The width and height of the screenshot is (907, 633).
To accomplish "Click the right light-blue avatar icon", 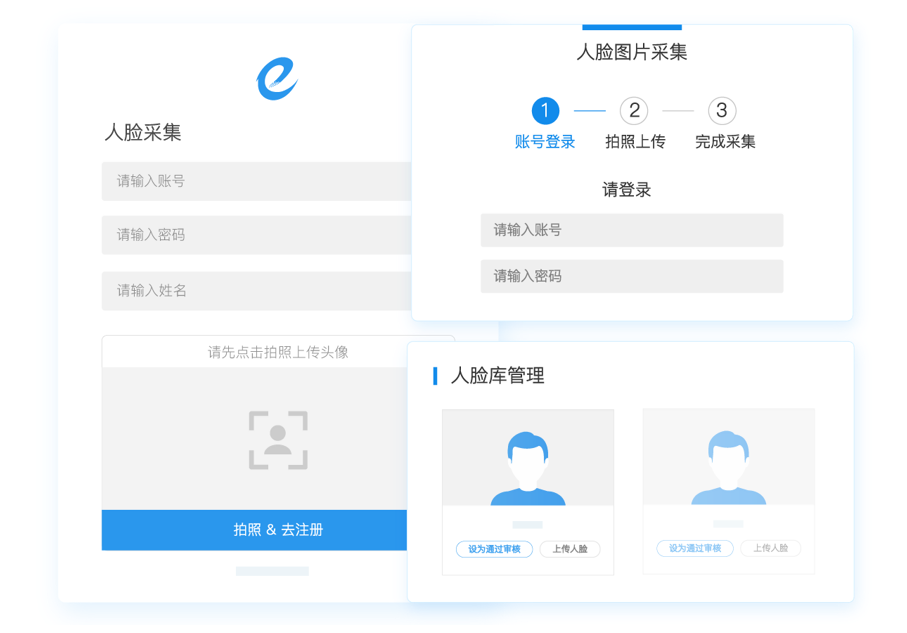I will [728, 468].
